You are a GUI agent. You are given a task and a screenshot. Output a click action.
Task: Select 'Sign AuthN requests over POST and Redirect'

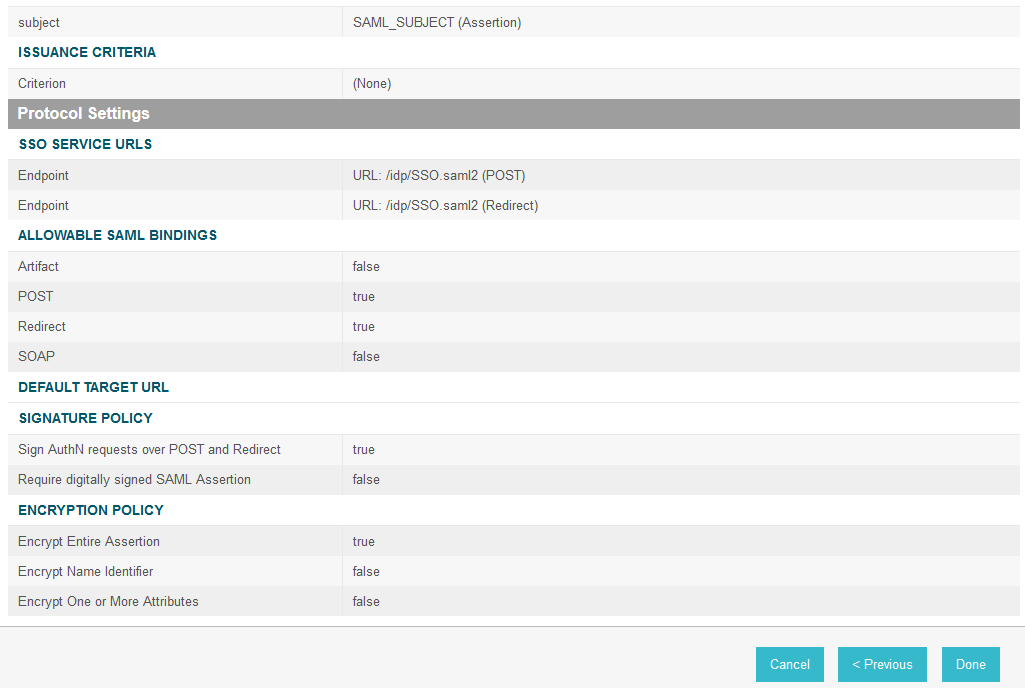coord(149,449)
